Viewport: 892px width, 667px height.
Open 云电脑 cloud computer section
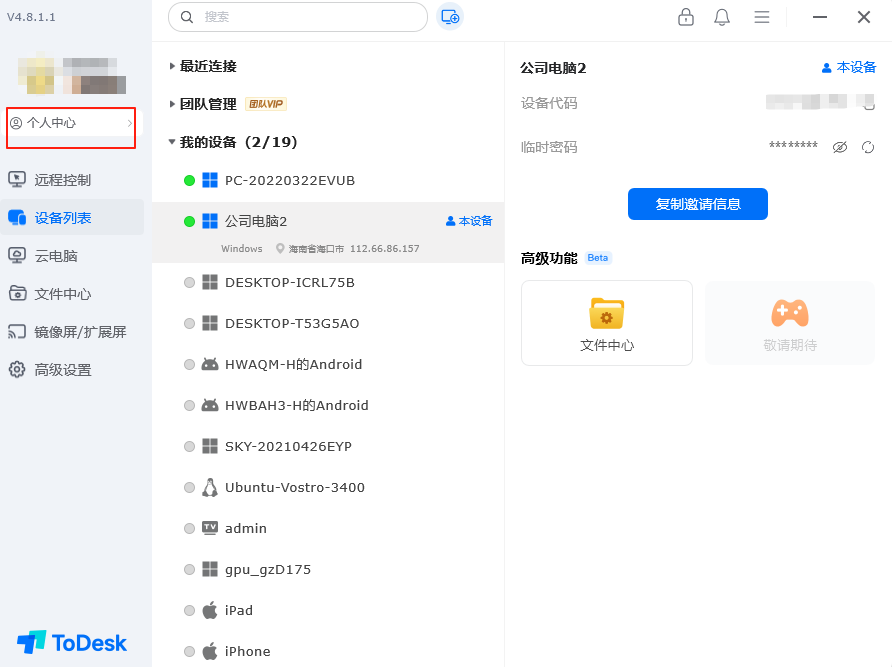tap(72, 256)
